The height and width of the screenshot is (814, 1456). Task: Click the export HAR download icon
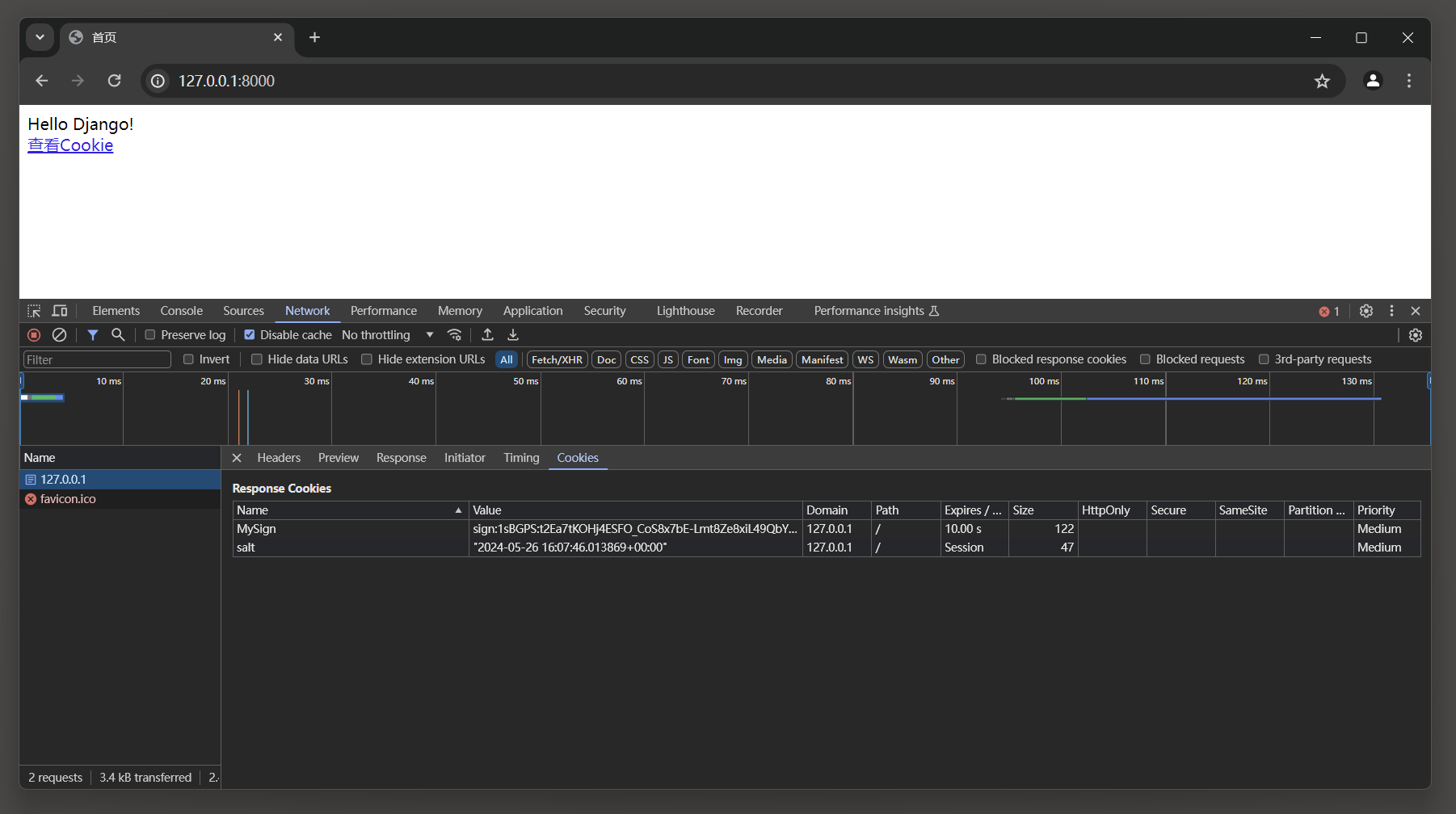click(x=513, y=335)
